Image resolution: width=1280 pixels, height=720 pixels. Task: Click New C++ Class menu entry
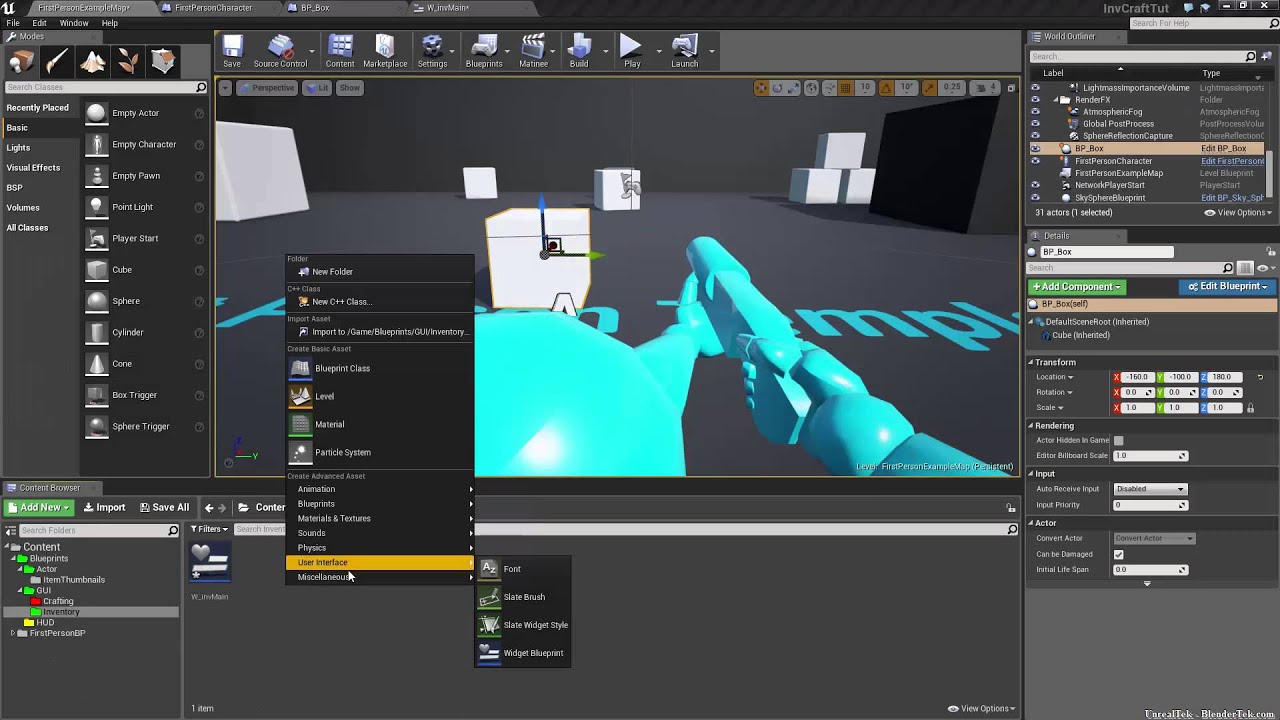point(379,302)
